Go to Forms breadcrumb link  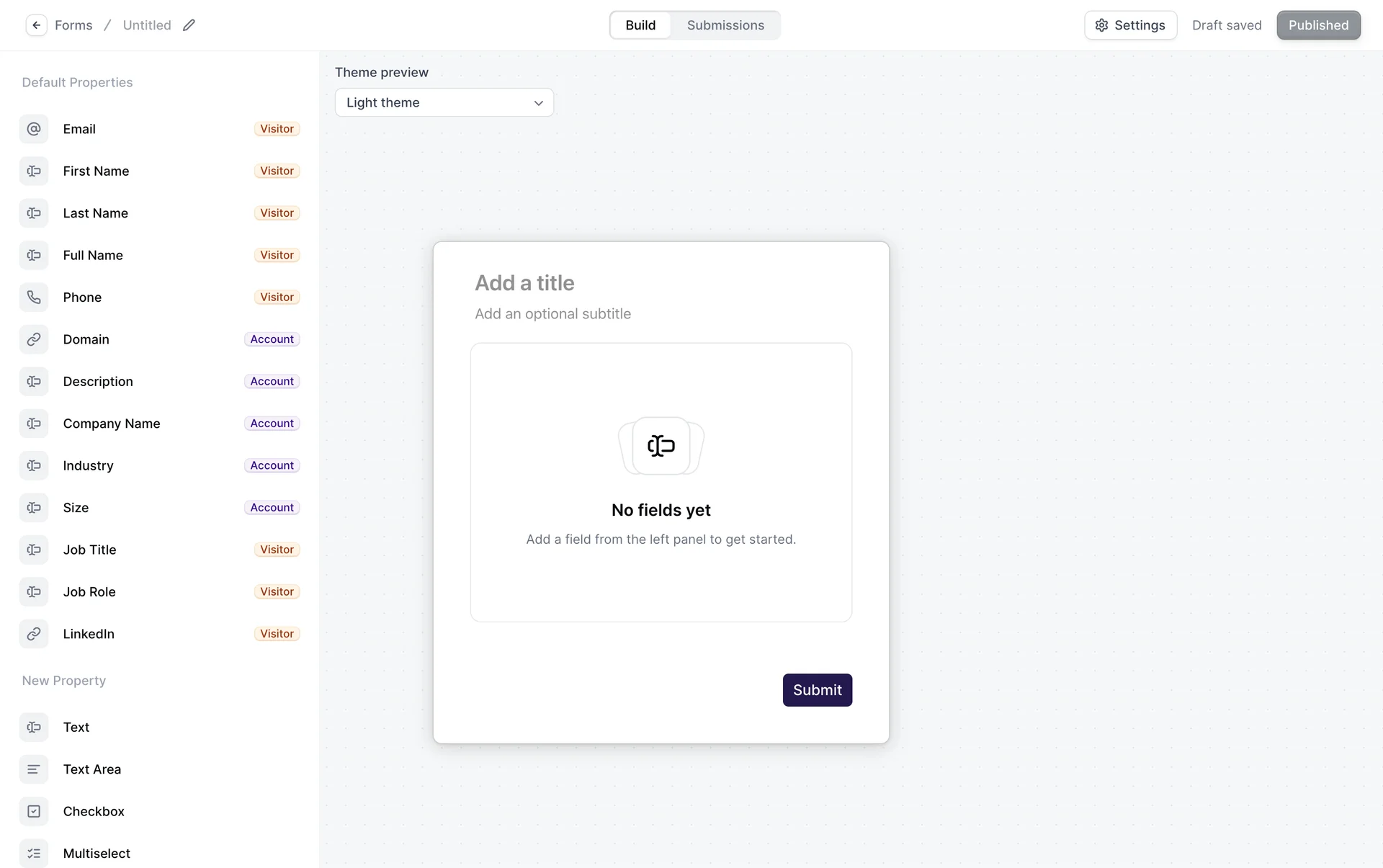(73, 25)
